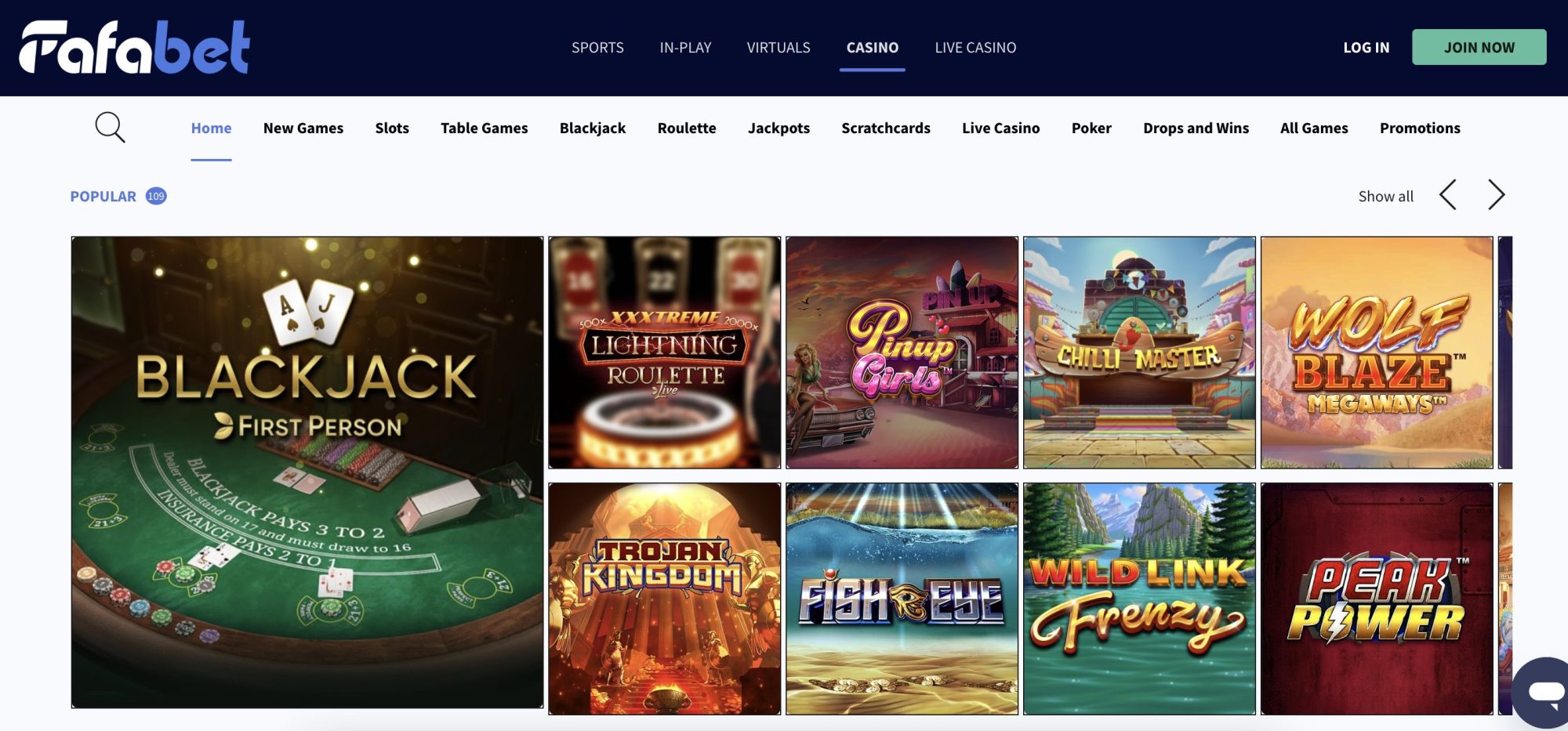1568x731 pixels.
Task: Select Wild Link Frenzy game tile
Action: click(1140, 599)
